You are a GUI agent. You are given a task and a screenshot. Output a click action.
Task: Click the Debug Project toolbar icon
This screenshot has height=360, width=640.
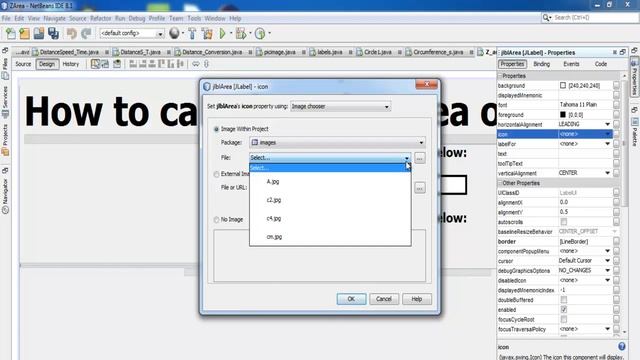241,33
